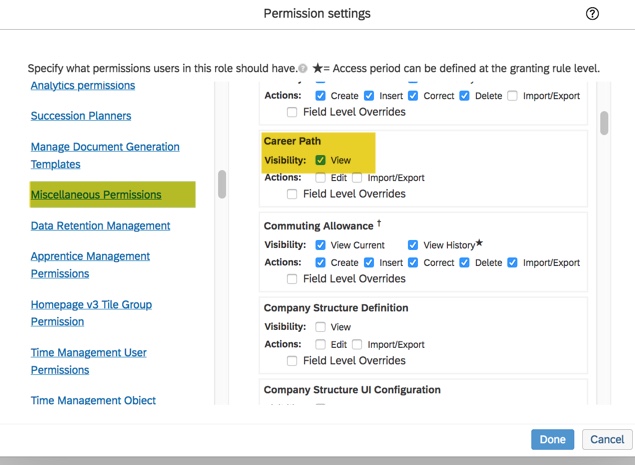Open Miscellaneous Permissions category
This screenshot has width=635, height=465.
tap(96, 195)
